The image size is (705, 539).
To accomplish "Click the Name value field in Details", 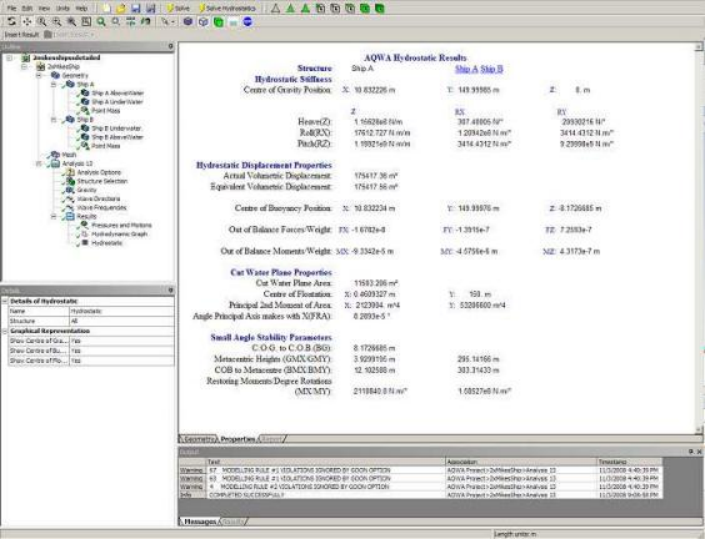I will pos(122,311).
